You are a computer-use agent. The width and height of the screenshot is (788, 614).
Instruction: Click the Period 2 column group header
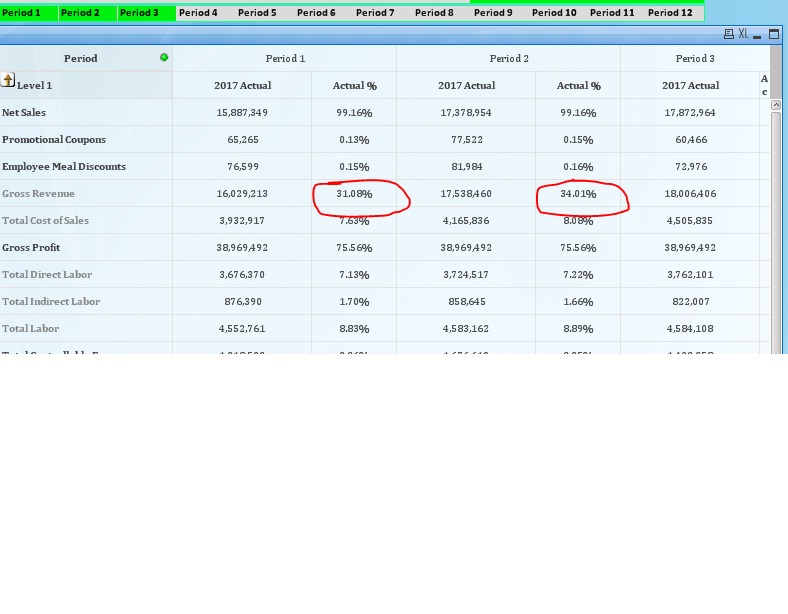pos(509,58)
